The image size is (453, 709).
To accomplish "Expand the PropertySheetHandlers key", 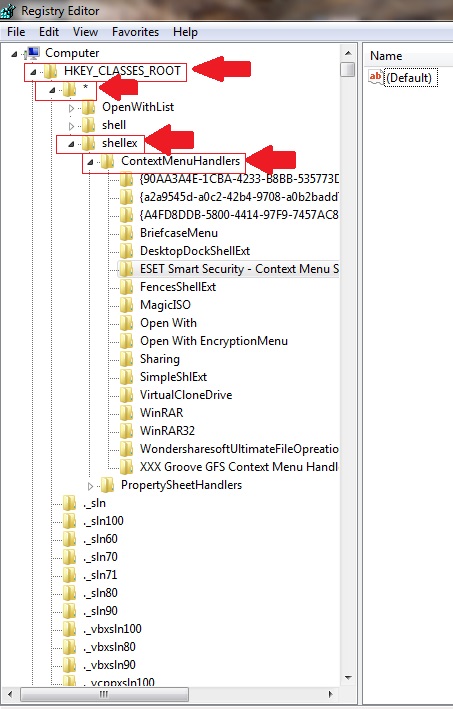I will [90, 486].
